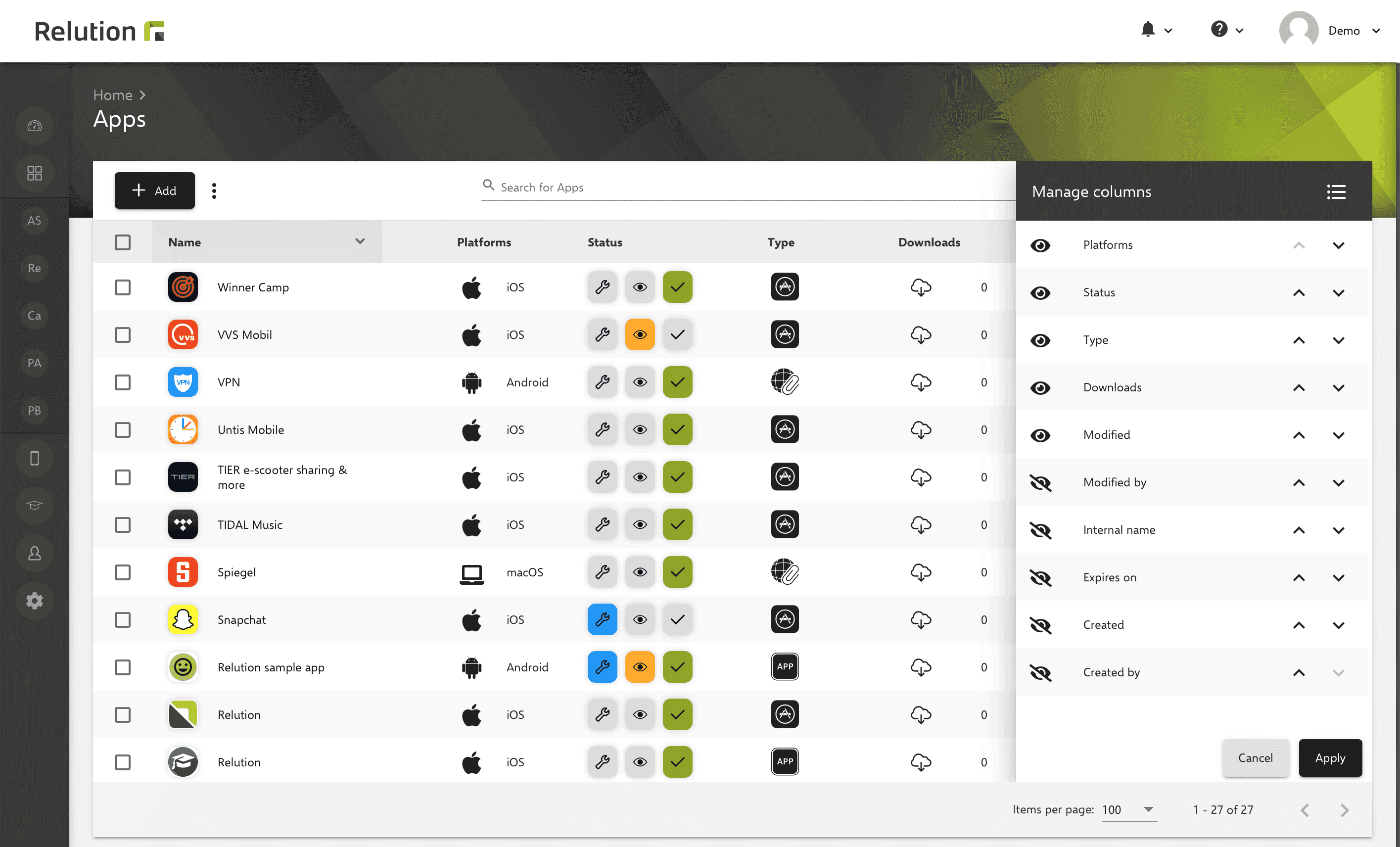Move Internal name column up with arrow

[x=1299, y=530]
